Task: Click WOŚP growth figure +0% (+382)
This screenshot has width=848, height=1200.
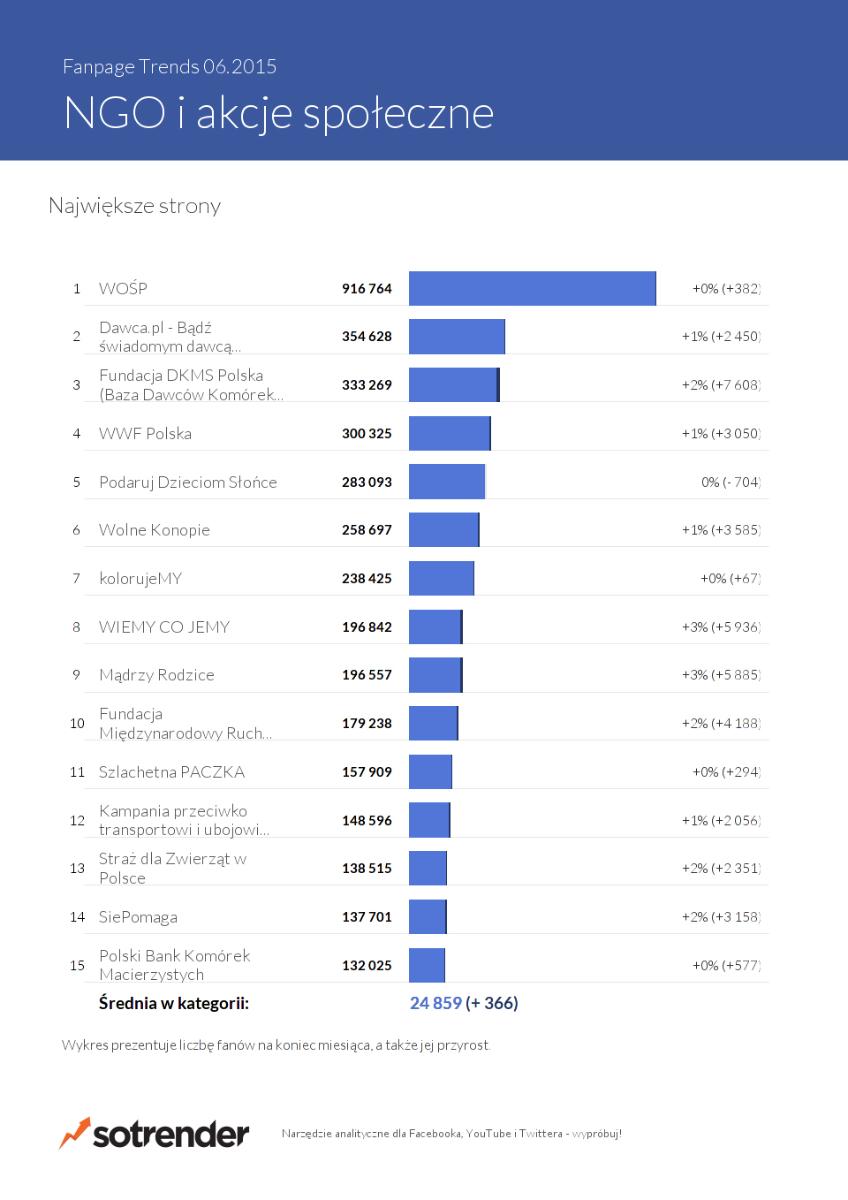Action: click(727, 289)
